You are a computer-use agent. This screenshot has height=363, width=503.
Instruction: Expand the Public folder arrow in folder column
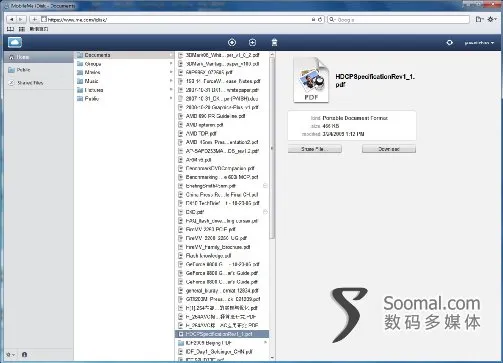pyautogui.click(x=171, y=98)
